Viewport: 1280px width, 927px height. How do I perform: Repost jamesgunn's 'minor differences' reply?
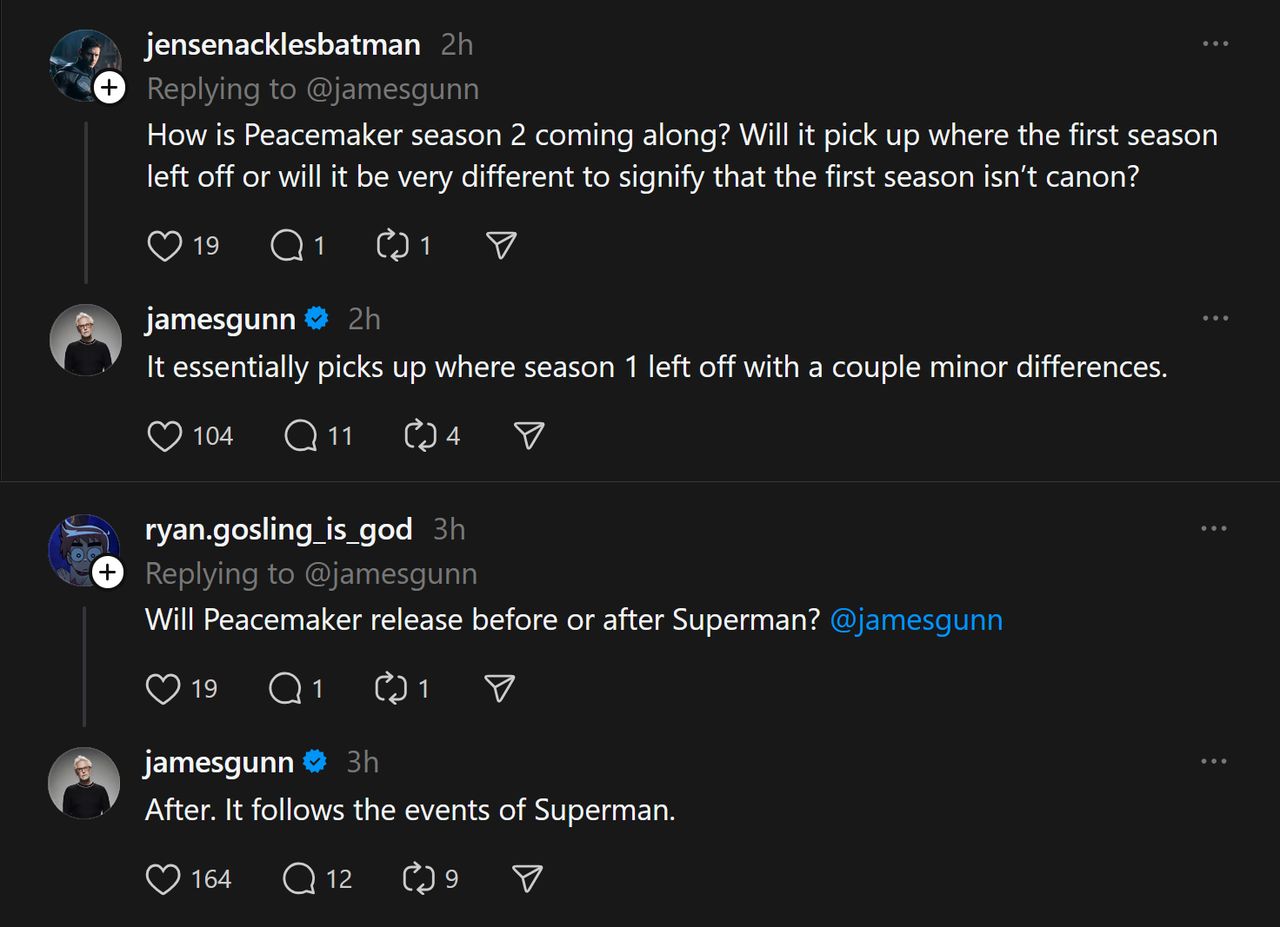coord(420,436)
